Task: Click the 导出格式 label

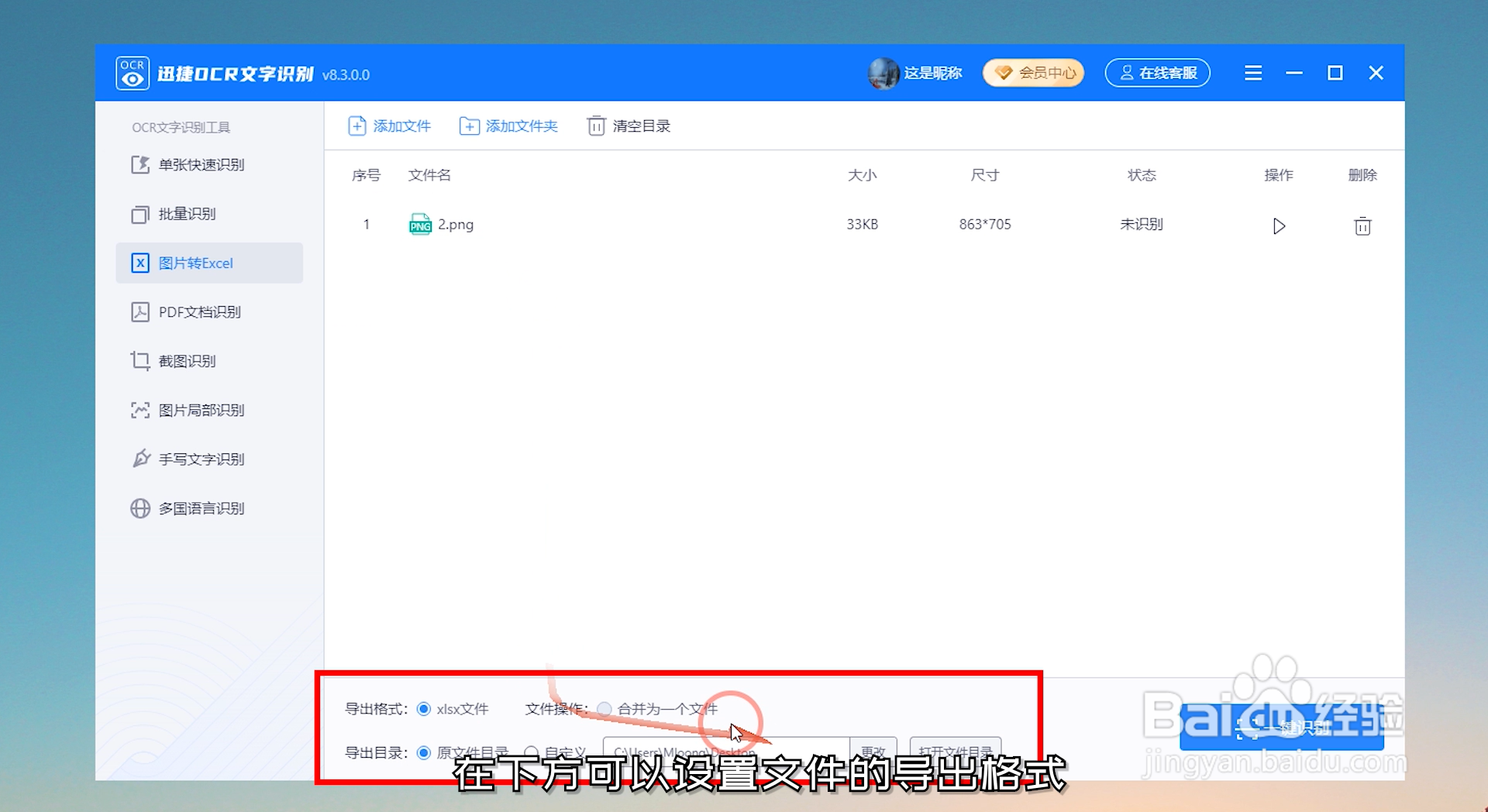Action: pyautogui.click(x=376, y=709)
